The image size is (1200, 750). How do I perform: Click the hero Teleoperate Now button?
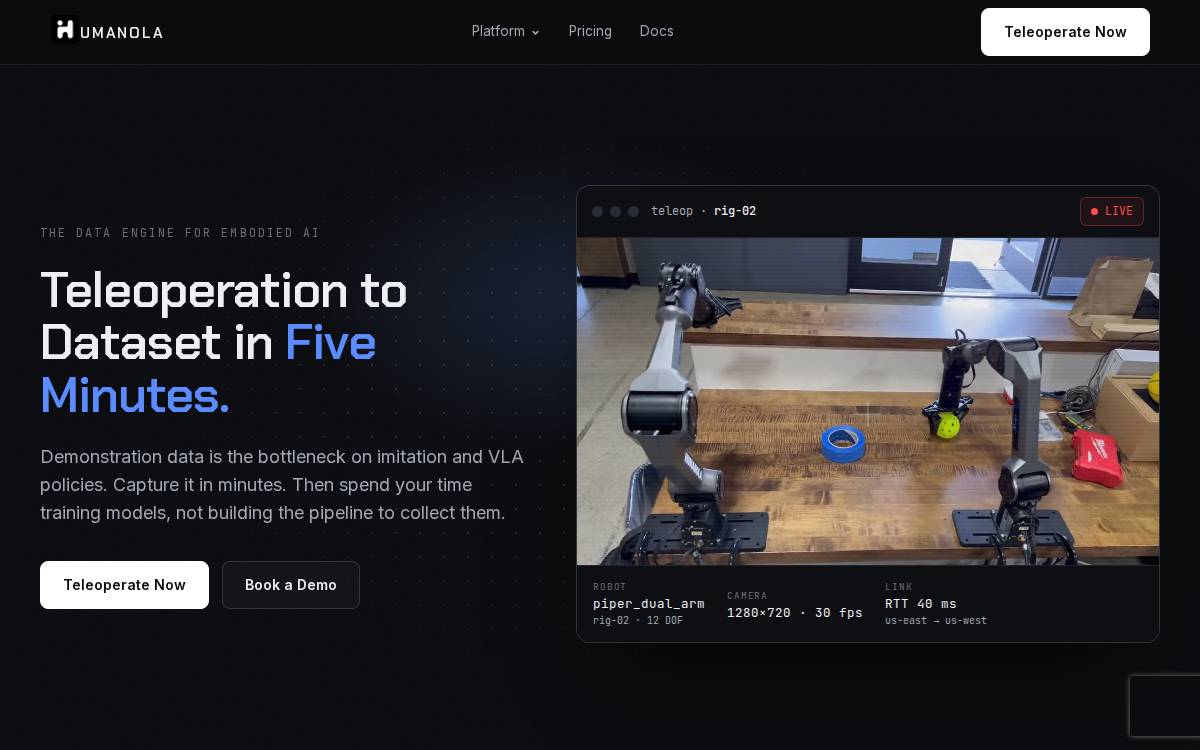(x=124, y=585)
